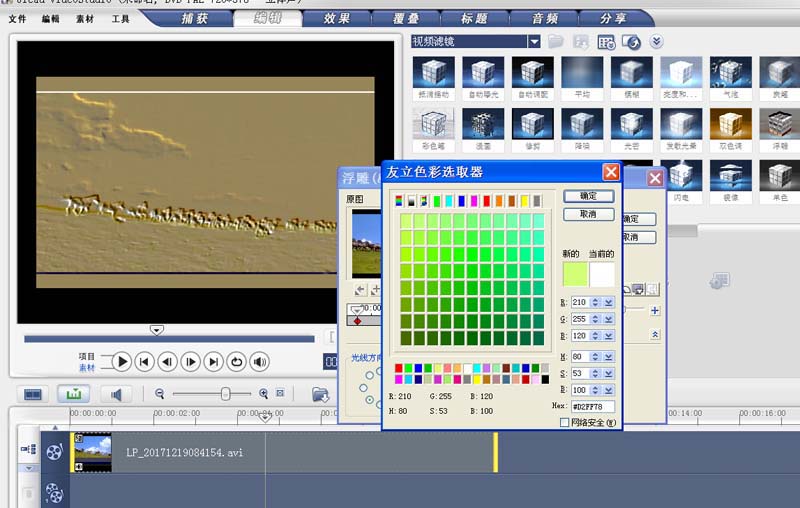Click 确定 in the color picker dialog
This screenshot has height=508, width=800.
(588, 196)
